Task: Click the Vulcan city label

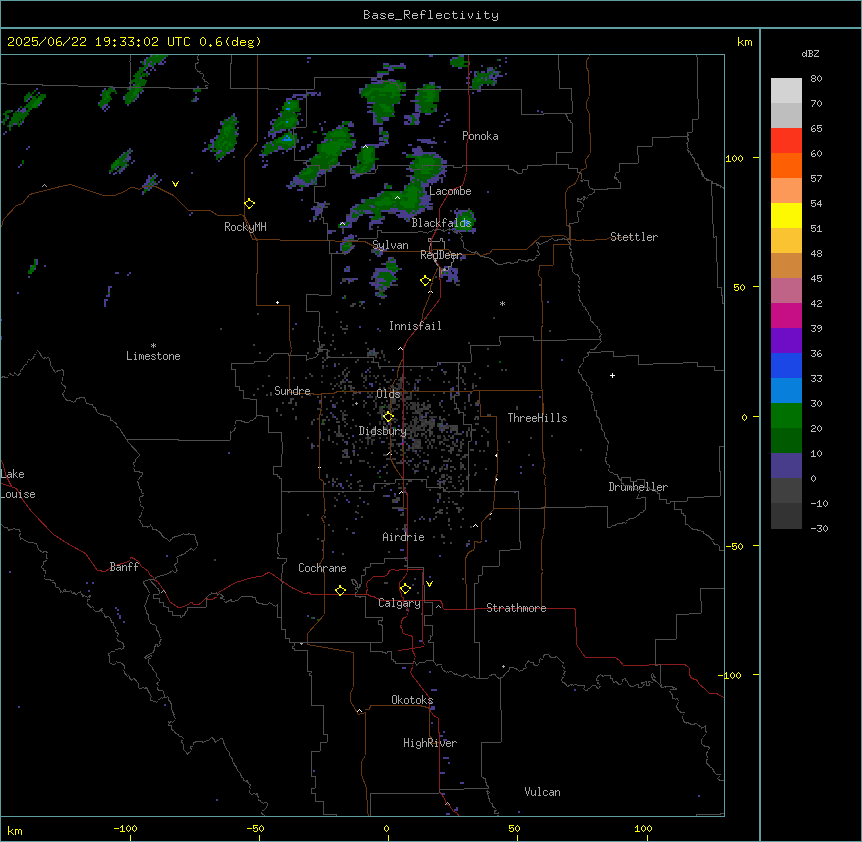Action: coord(542,792)
